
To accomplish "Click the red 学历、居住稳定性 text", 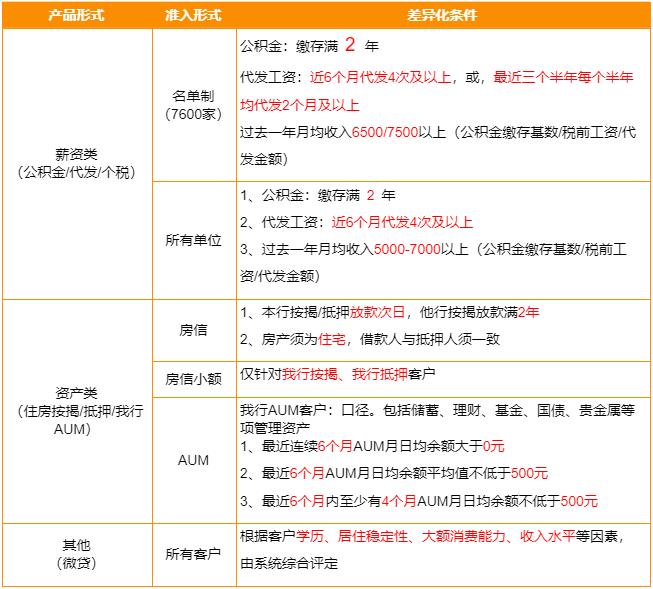I will [x=353, y=537].
